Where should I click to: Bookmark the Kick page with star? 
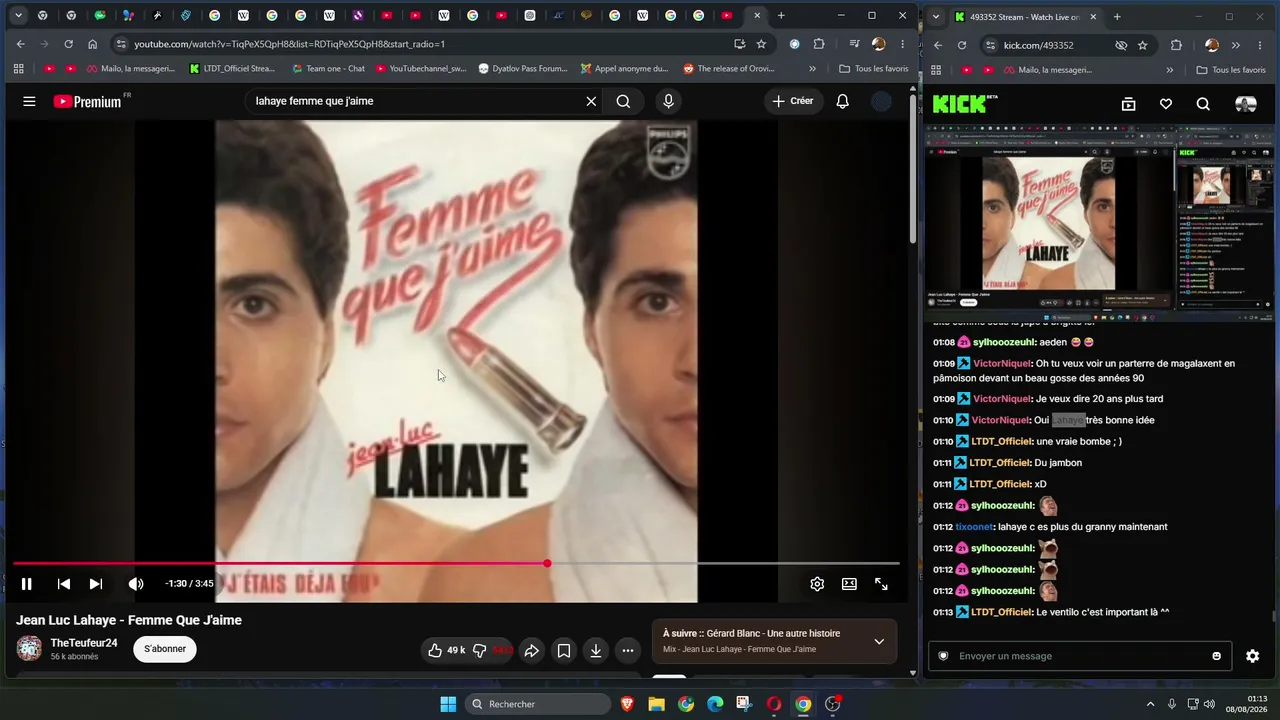pyautogui.click(x=1142, y=45)
